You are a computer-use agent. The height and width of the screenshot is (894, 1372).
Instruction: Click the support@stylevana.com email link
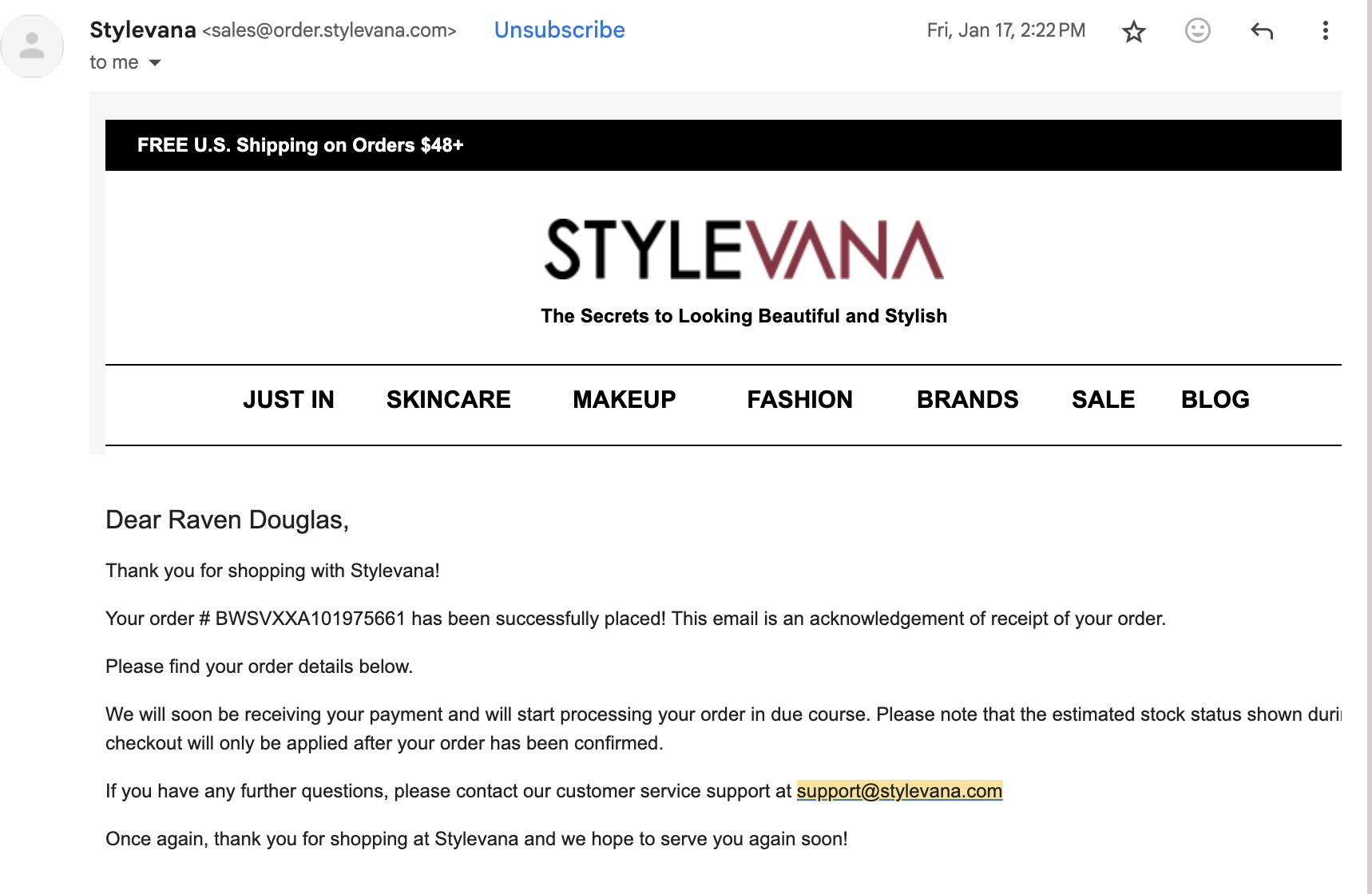pyautogui.click(x=899, y=791)
